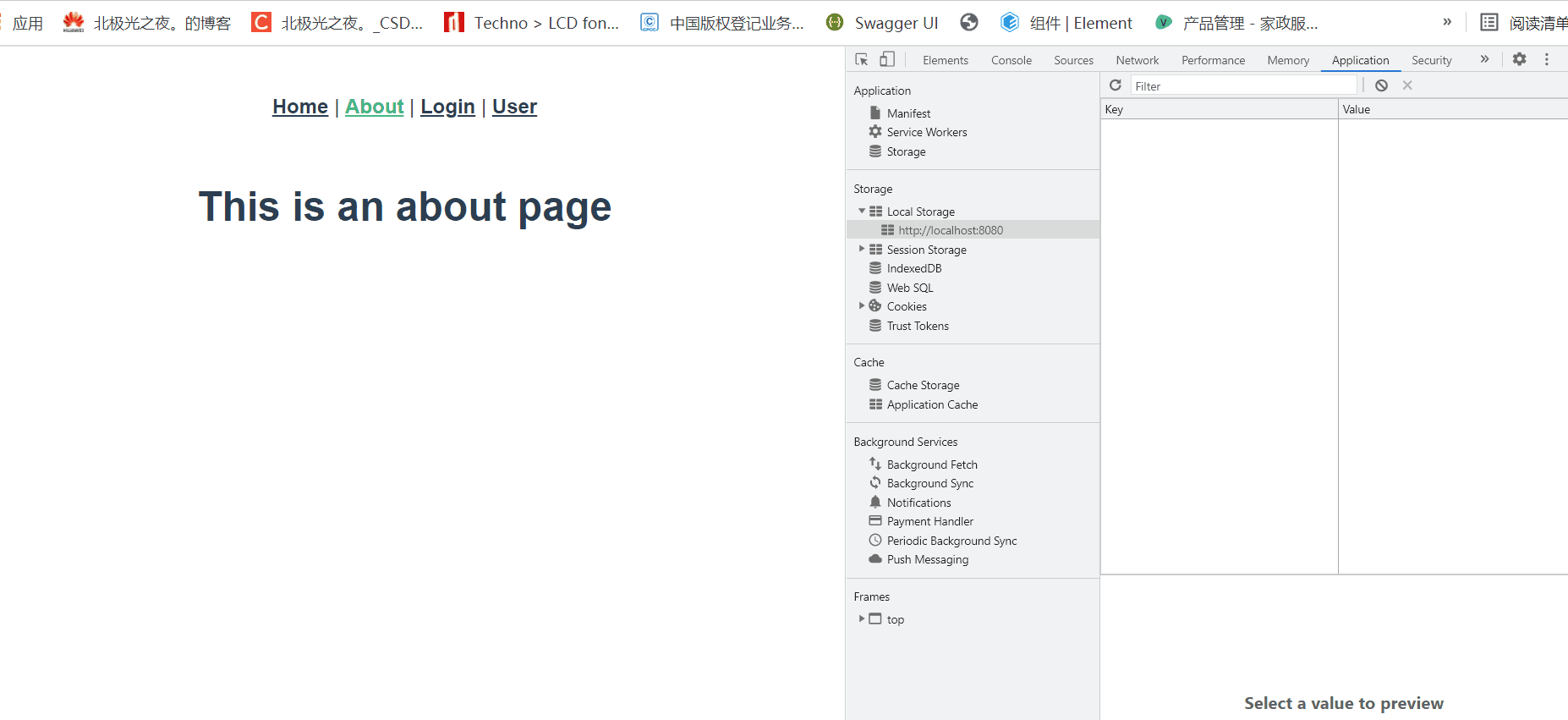Open the Application Cache item
The height and width of the screenshot is (720, 1568).
pyautogui.click(x=931, y=404)
